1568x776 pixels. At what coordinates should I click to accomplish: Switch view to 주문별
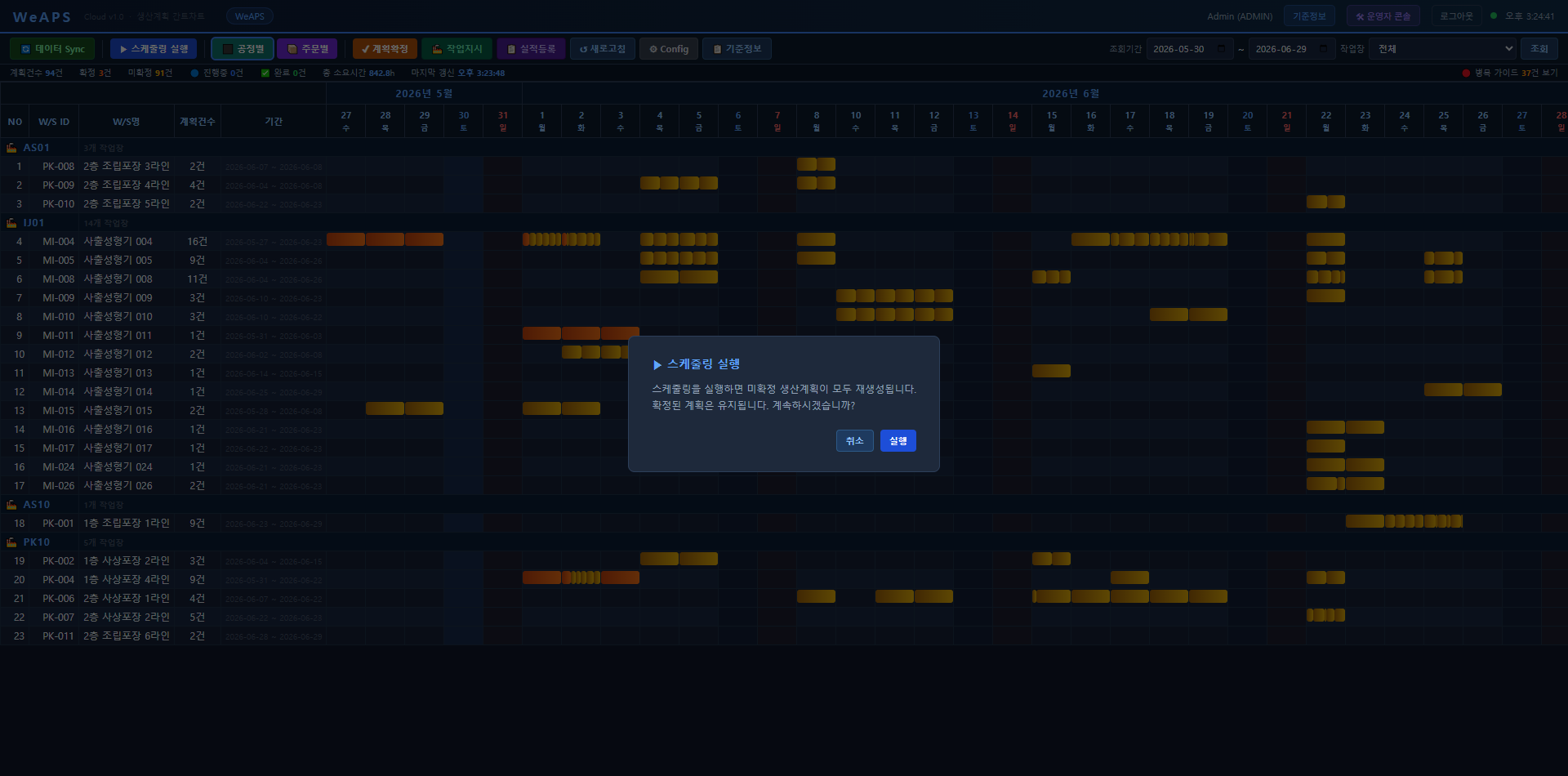point(307,49)
